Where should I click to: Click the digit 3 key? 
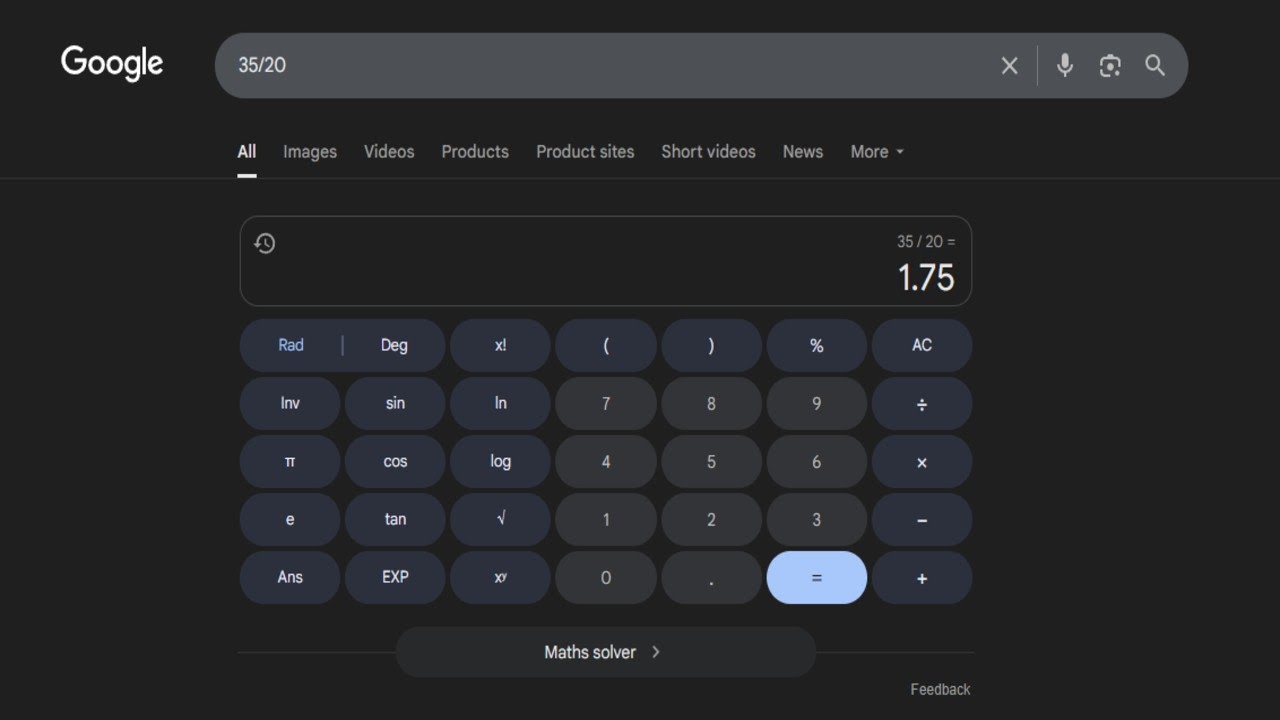pos(817,519)
